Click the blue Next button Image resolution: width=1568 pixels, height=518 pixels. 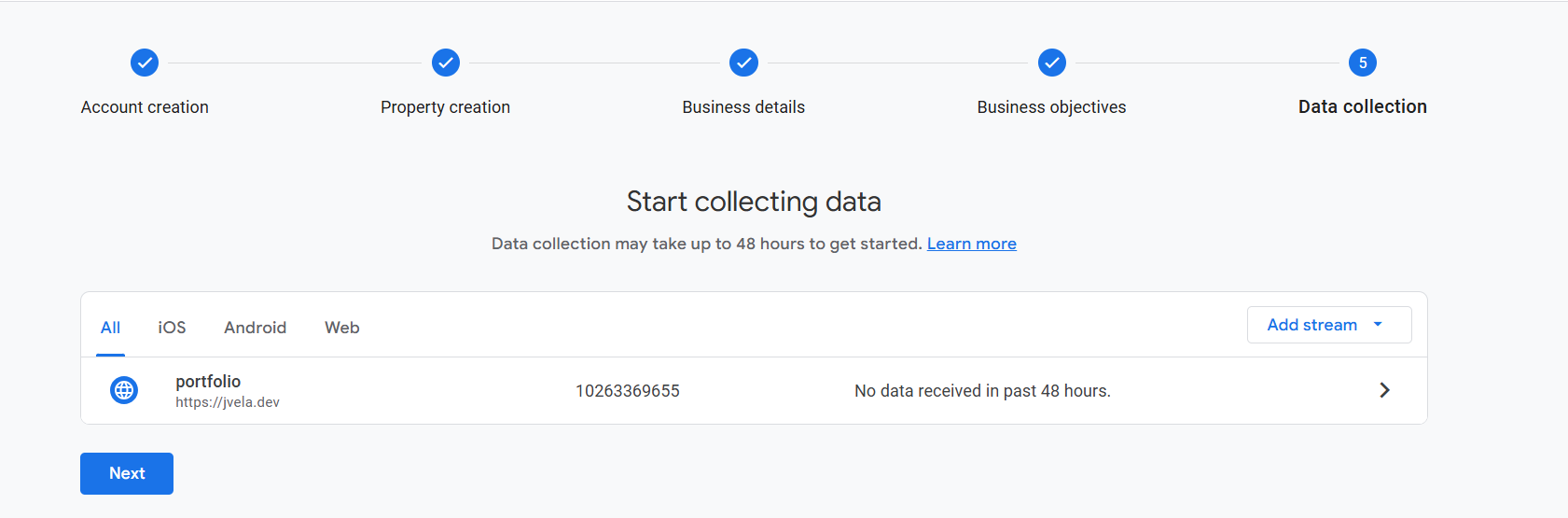pyautogui.click(x=127, y=473)
